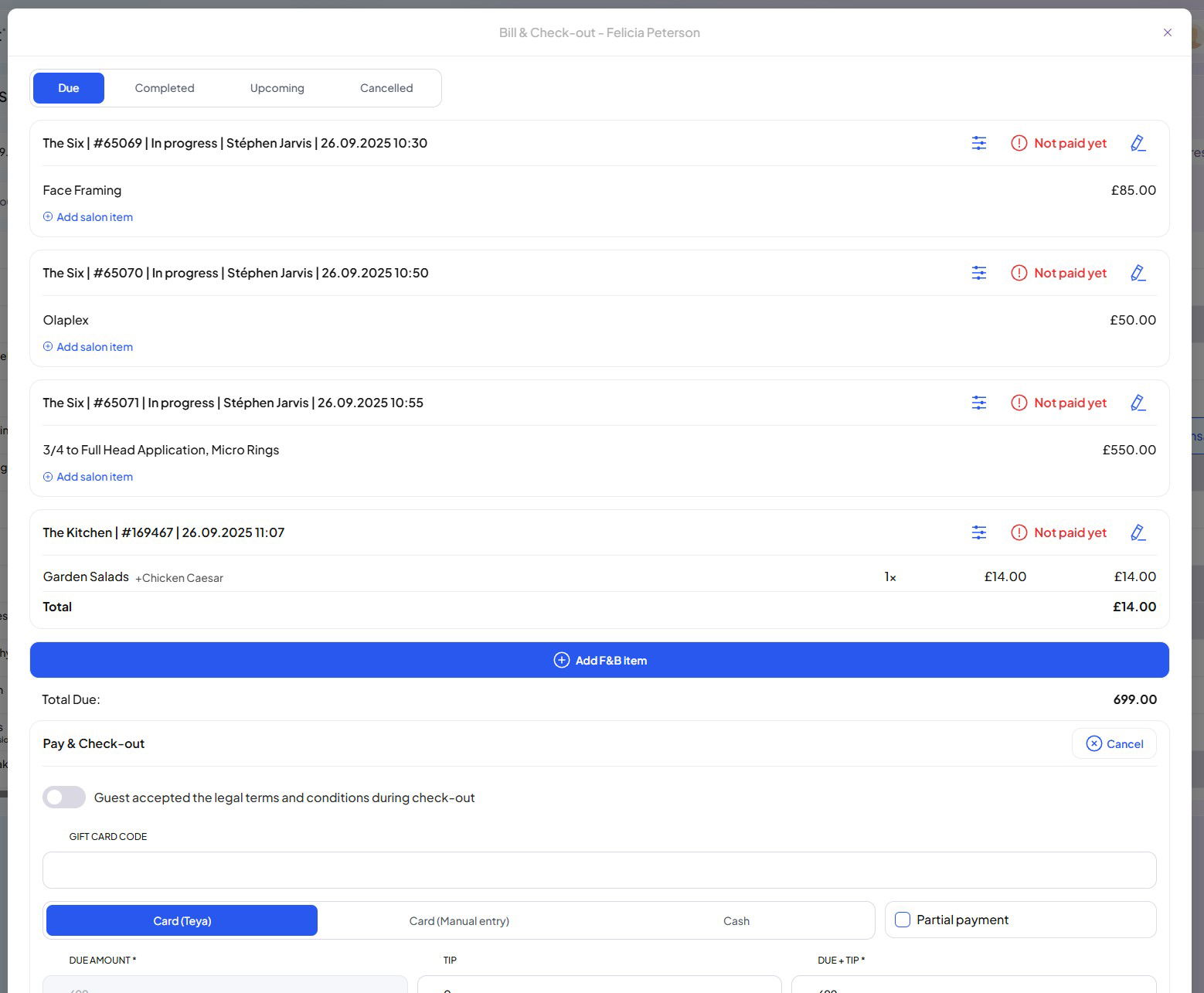Viewport: 1204px width, 993px height.
Task: View the Cancelled tab
Action: (386, 88)
